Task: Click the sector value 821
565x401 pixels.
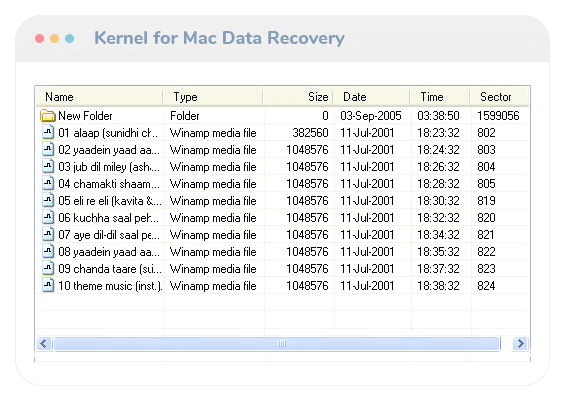Action: tap(486, 235)
